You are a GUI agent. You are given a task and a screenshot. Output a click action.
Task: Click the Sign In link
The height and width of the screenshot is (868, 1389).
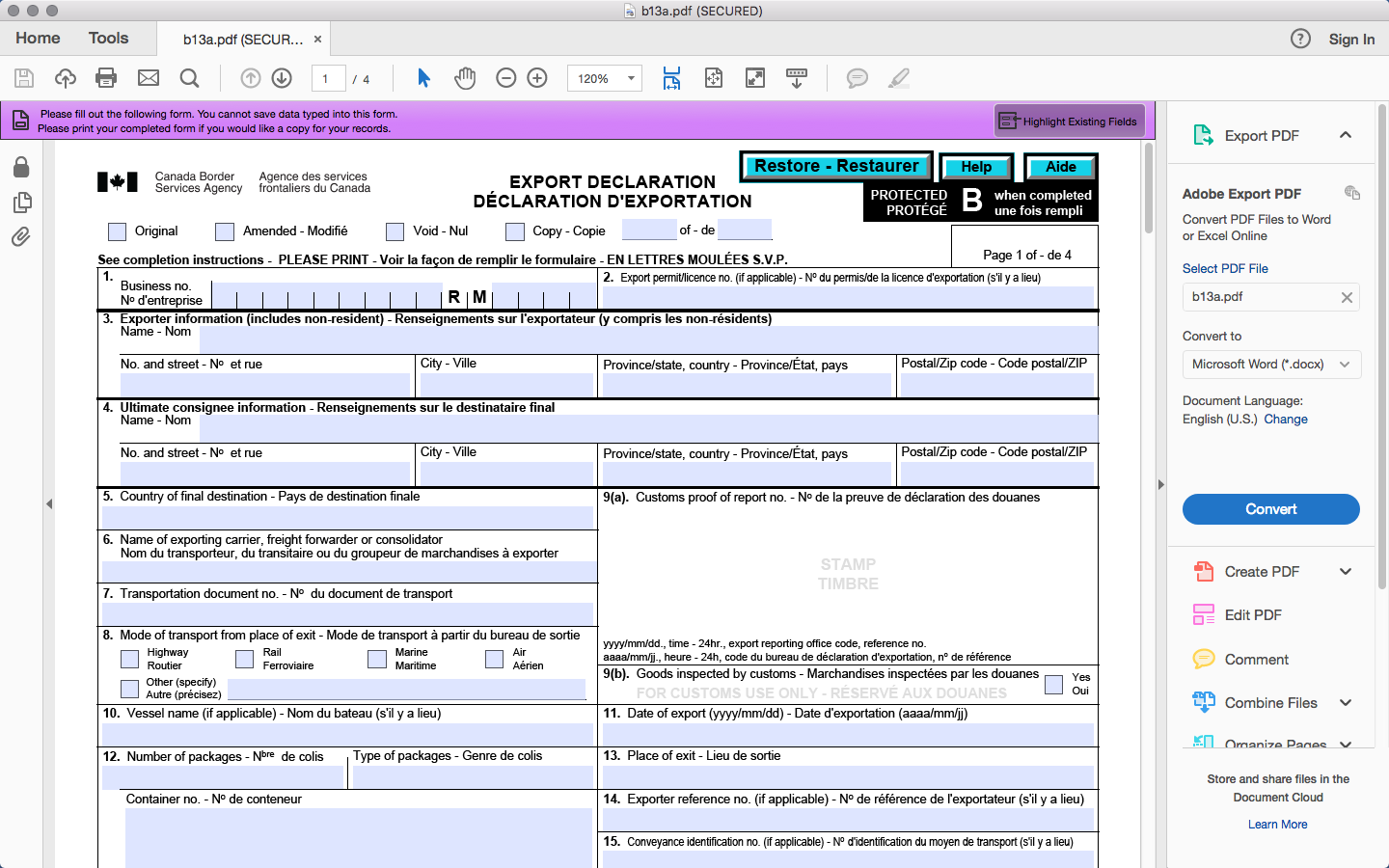pyautogui.click(x=1351, y=39)
